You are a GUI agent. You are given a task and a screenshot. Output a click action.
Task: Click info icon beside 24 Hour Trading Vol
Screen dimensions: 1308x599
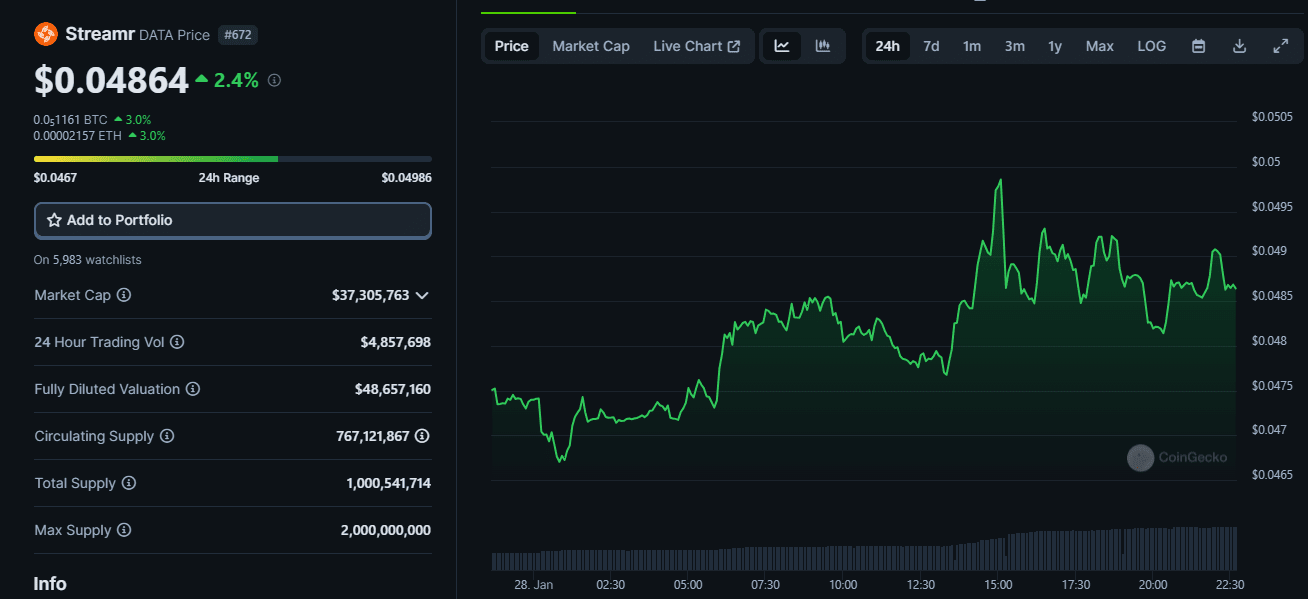(177, 342)
